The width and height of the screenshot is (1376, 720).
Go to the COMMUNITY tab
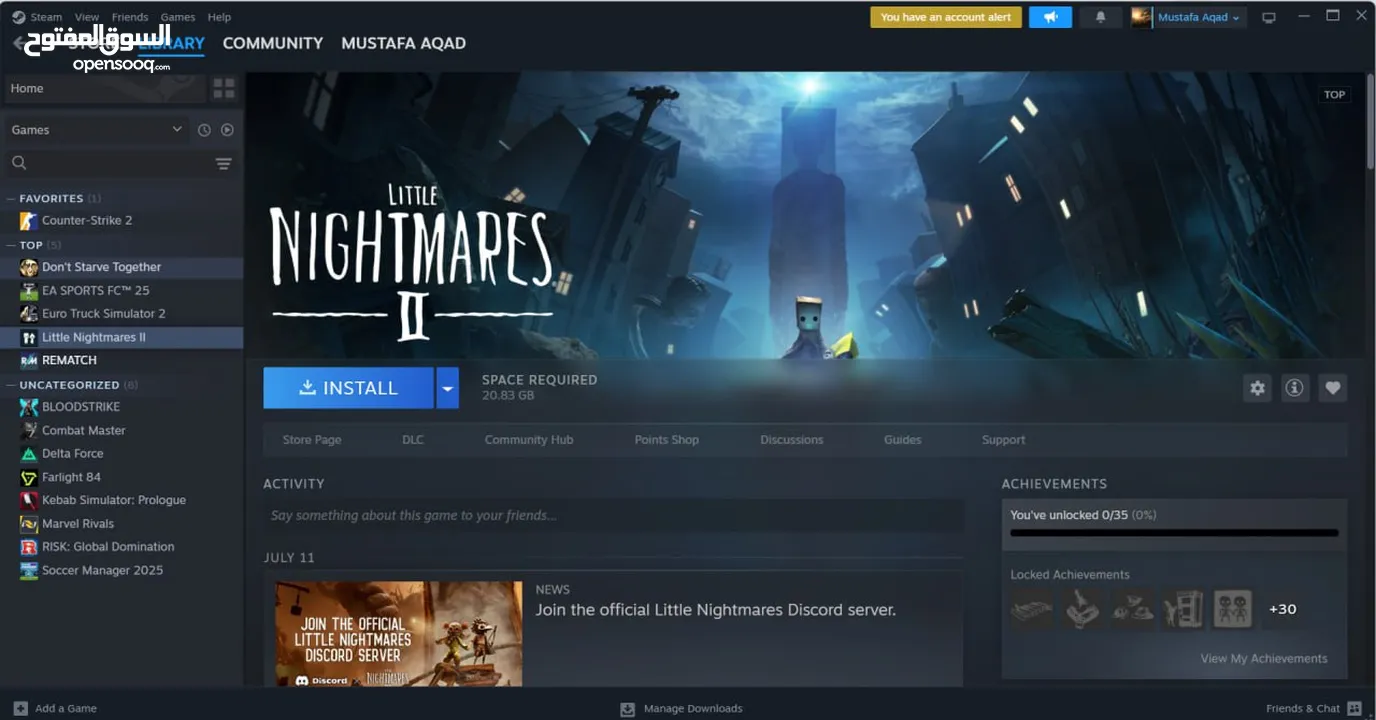click(273, 43)
